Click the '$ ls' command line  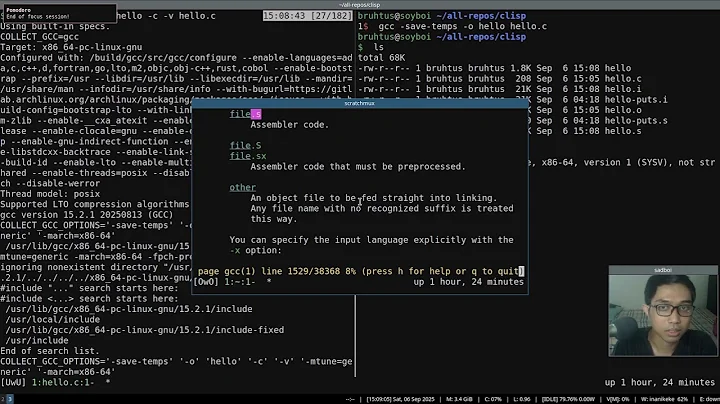coord(371,47)
